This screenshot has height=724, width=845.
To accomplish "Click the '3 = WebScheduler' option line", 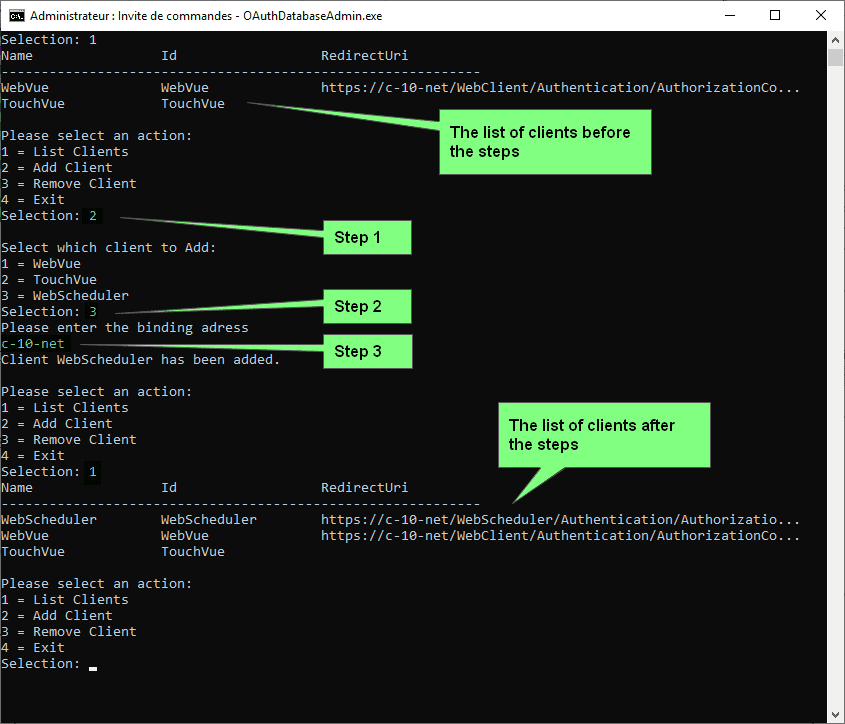I will click(x=65, y=296).
